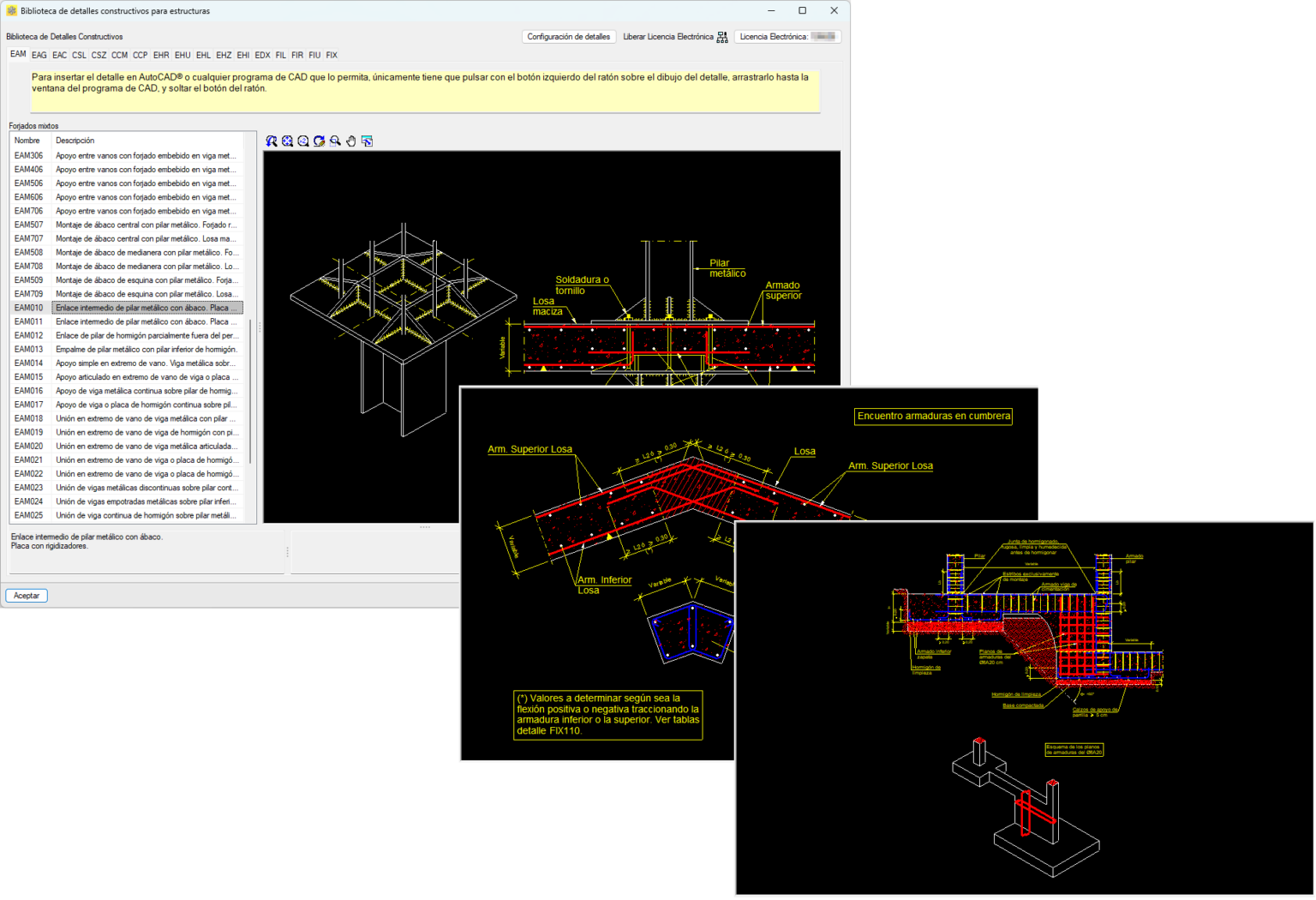Click the Redraw detail icon

319,141
